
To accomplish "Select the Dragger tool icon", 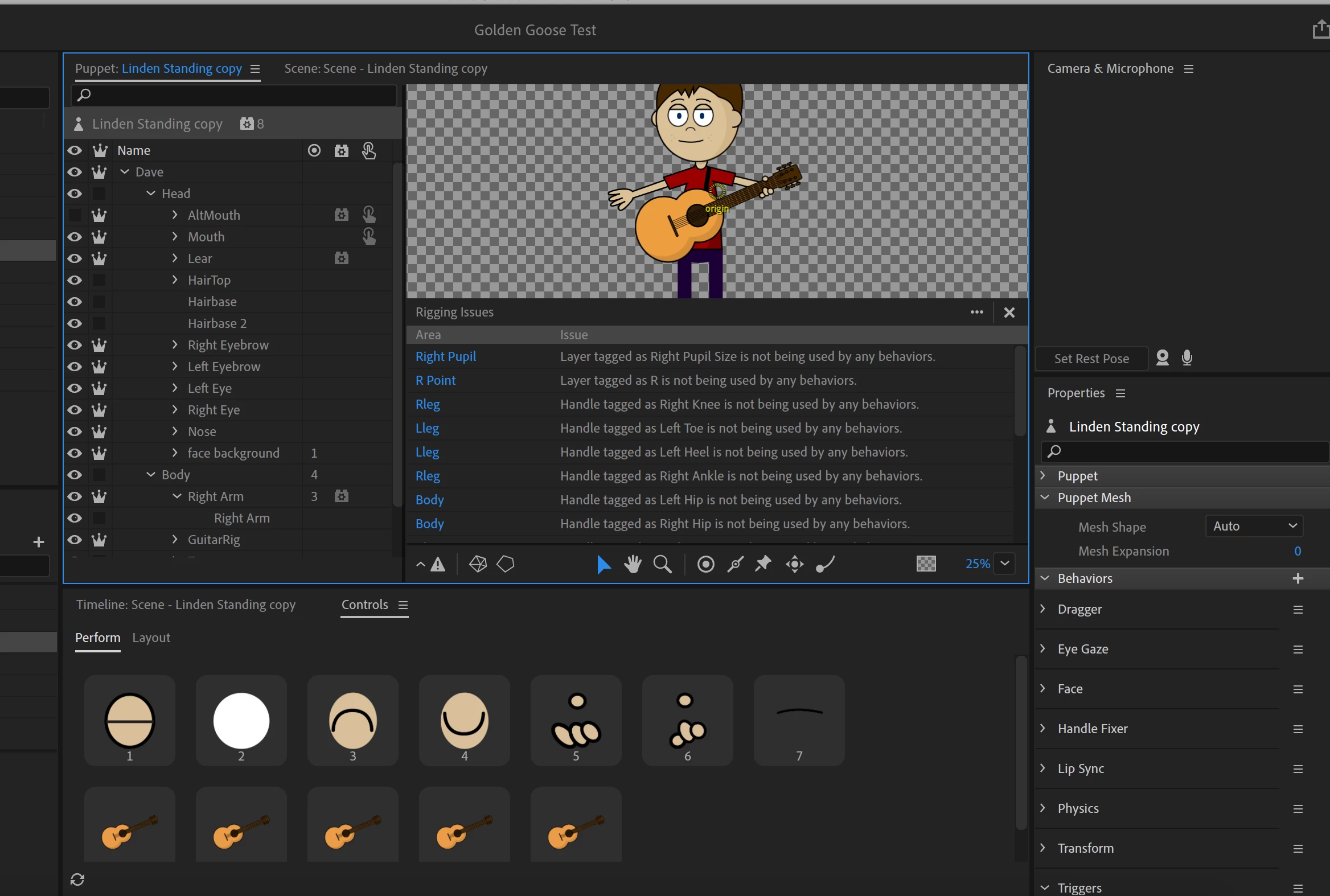I will (x=794, y=564).
